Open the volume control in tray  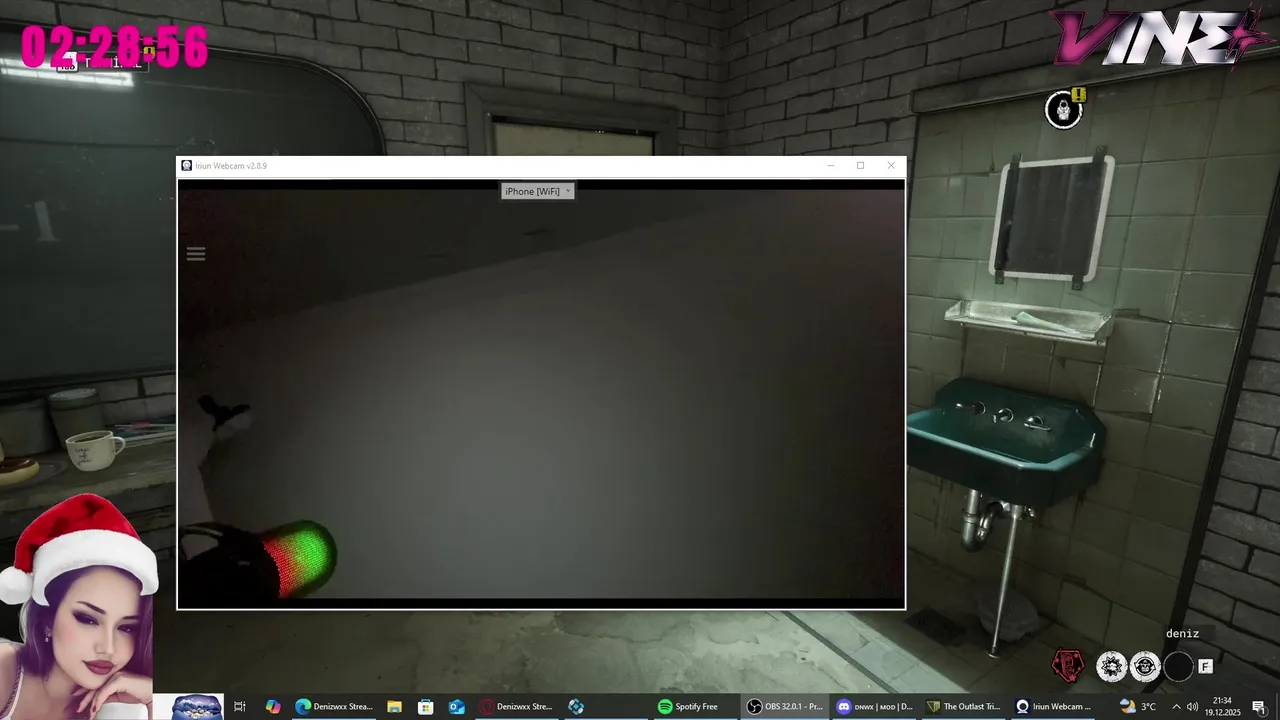point(1192,706)
